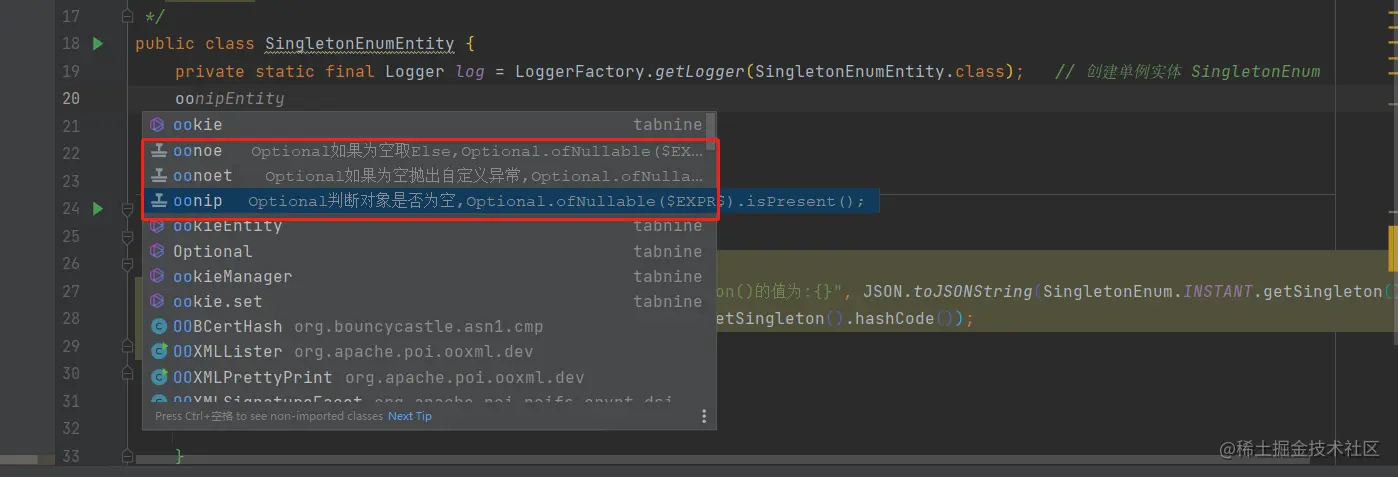Click live template icon beside oonoet
1398x477 pixels.
tap(157, 176)
